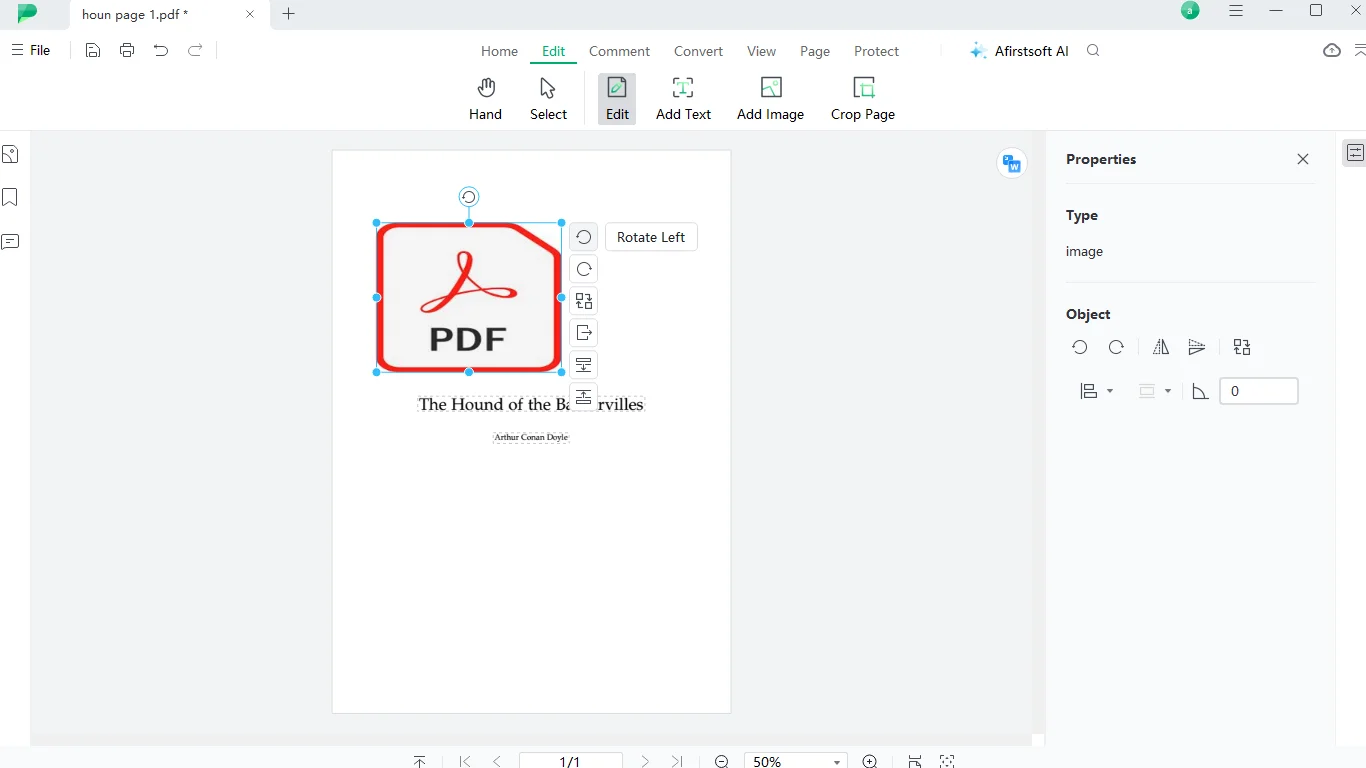Select the Hand tool
The image size is (1366, 768).
[485, 99]
